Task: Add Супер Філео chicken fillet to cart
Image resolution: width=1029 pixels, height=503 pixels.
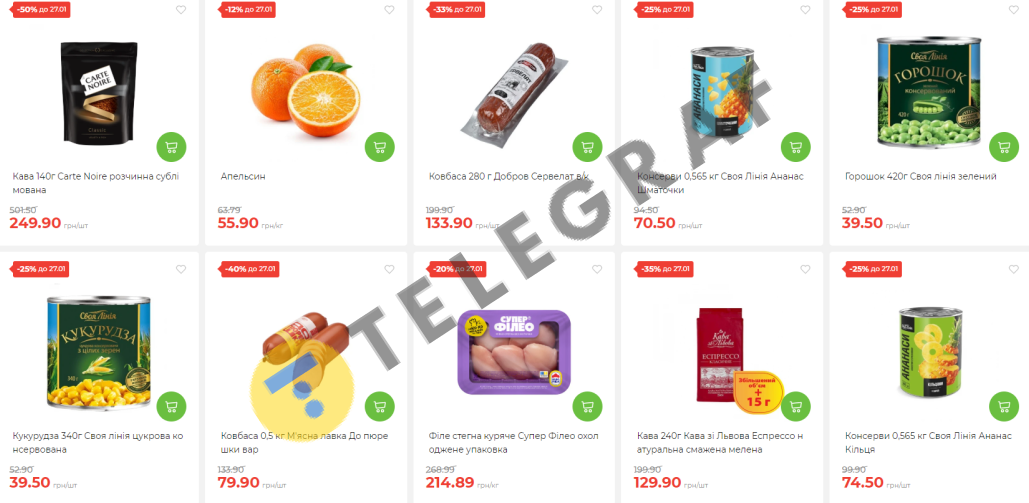Action: tap(587, 406)
